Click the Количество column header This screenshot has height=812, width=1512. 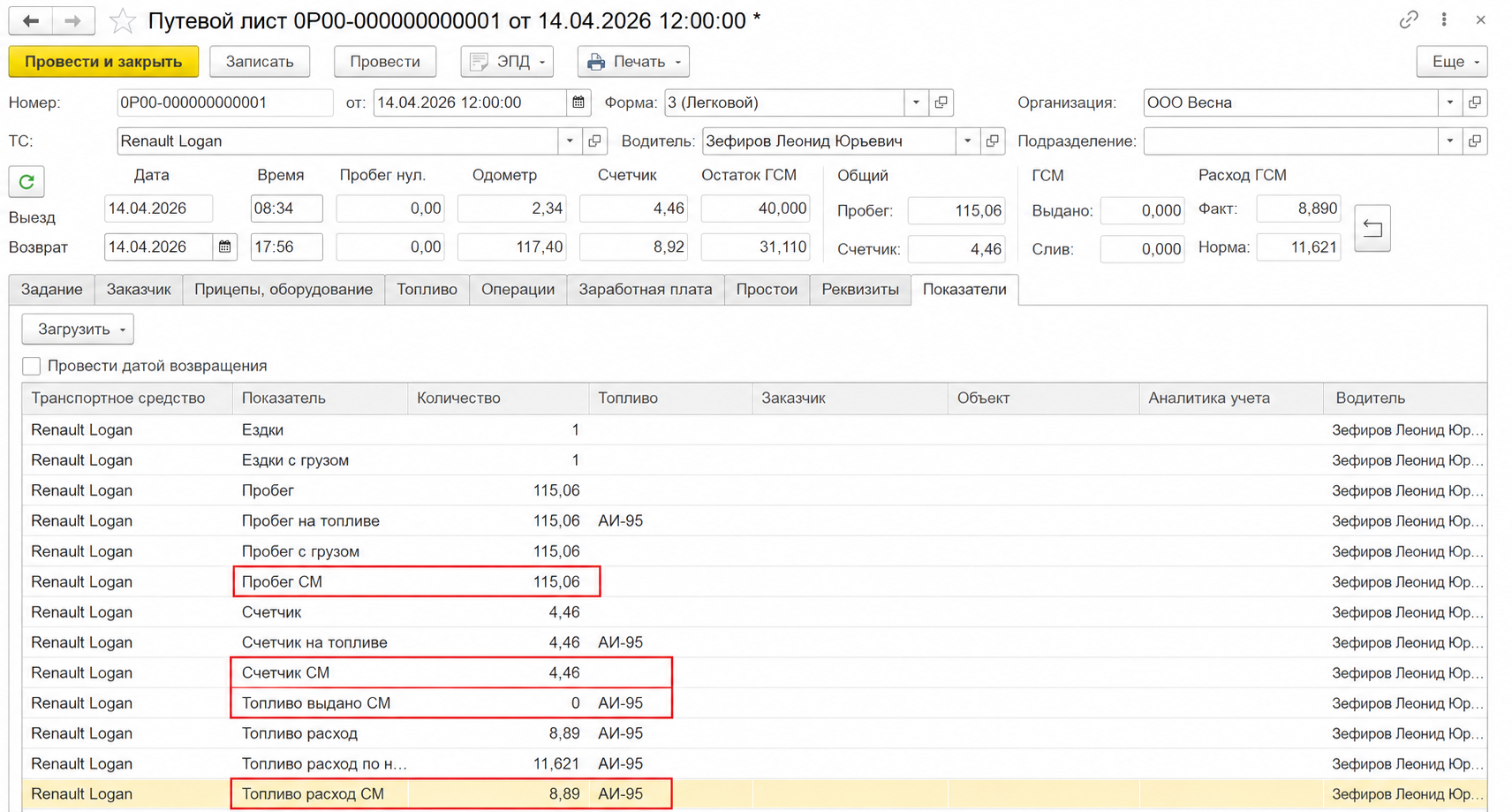(498, 398)
